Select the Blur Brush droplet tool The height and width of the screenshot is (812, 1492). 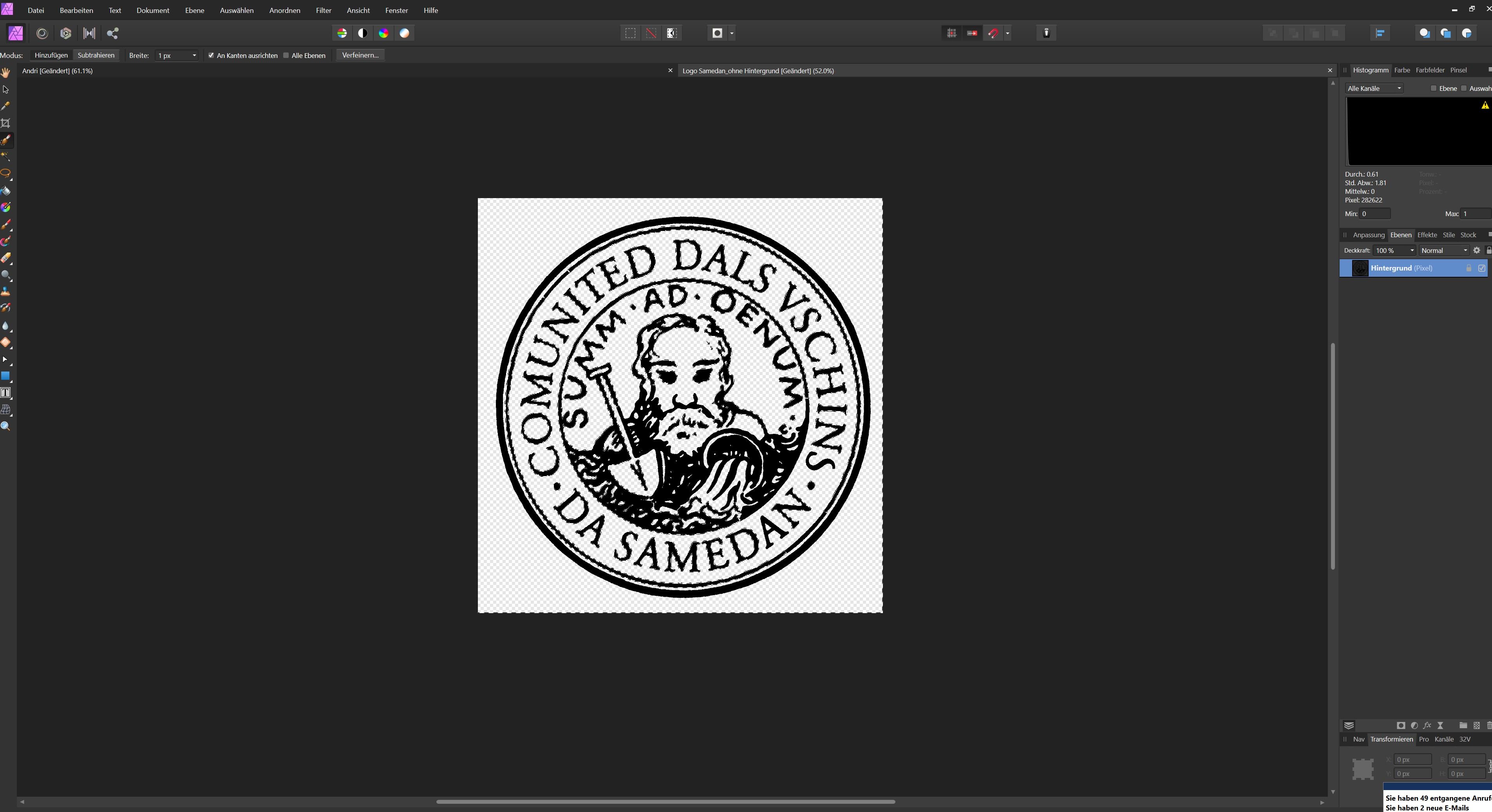[6, 326]
